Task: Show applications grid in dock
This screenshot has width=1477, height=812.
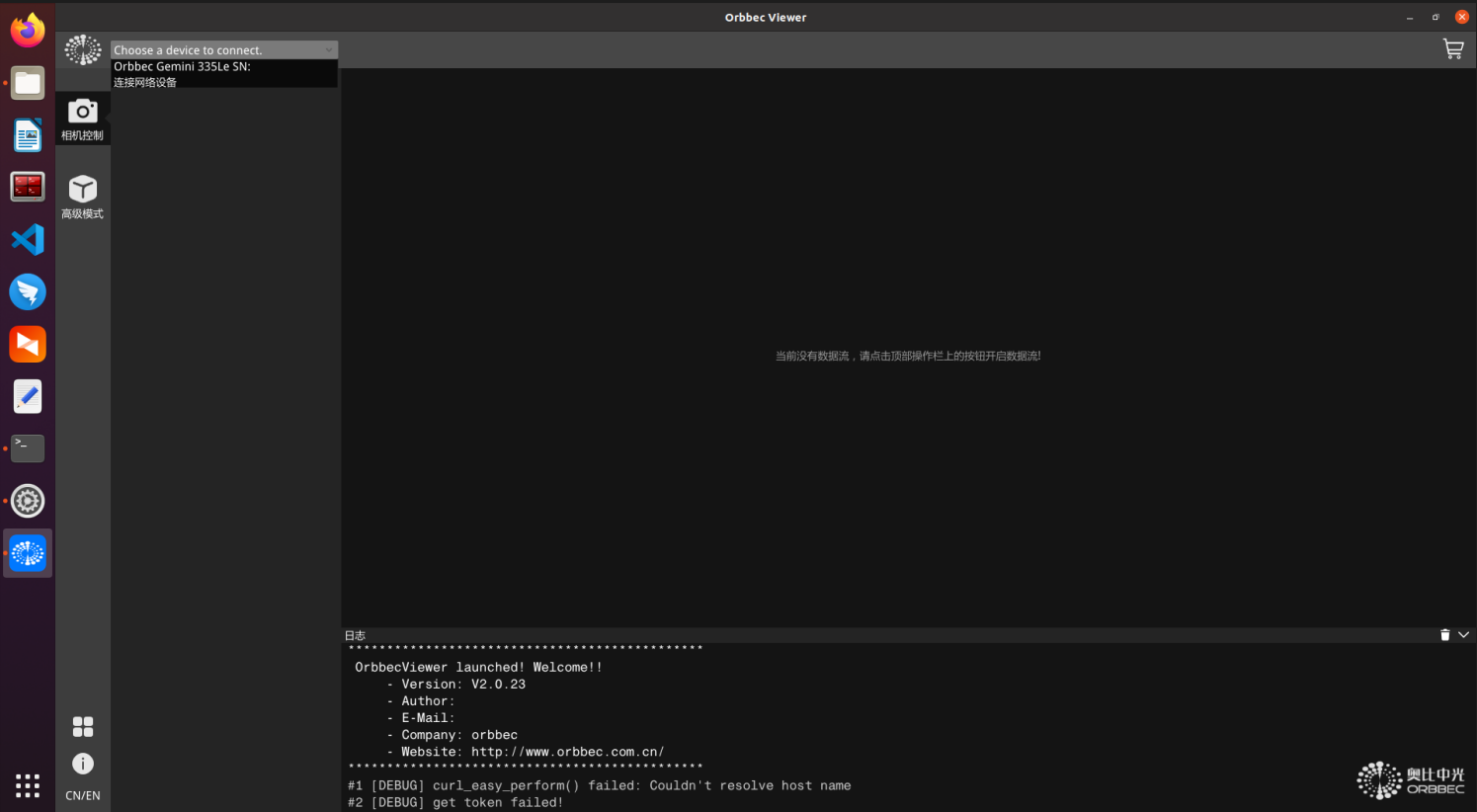Action: click(x=28, y=785)
